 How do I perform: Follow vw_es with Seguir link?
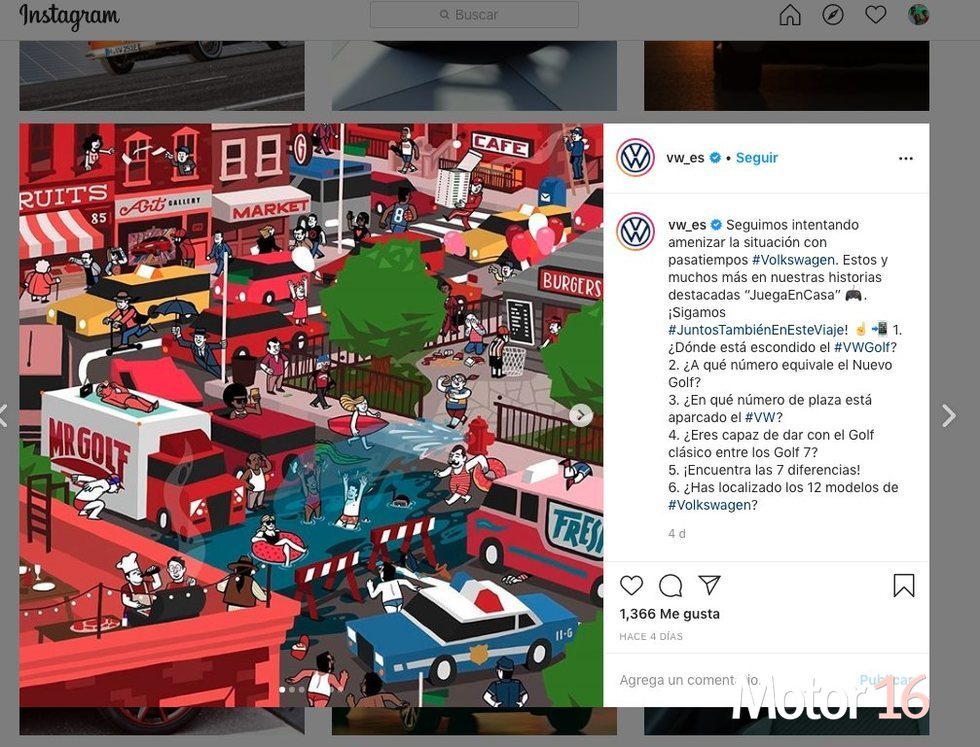pyautogui.click(x=756, y=158)
